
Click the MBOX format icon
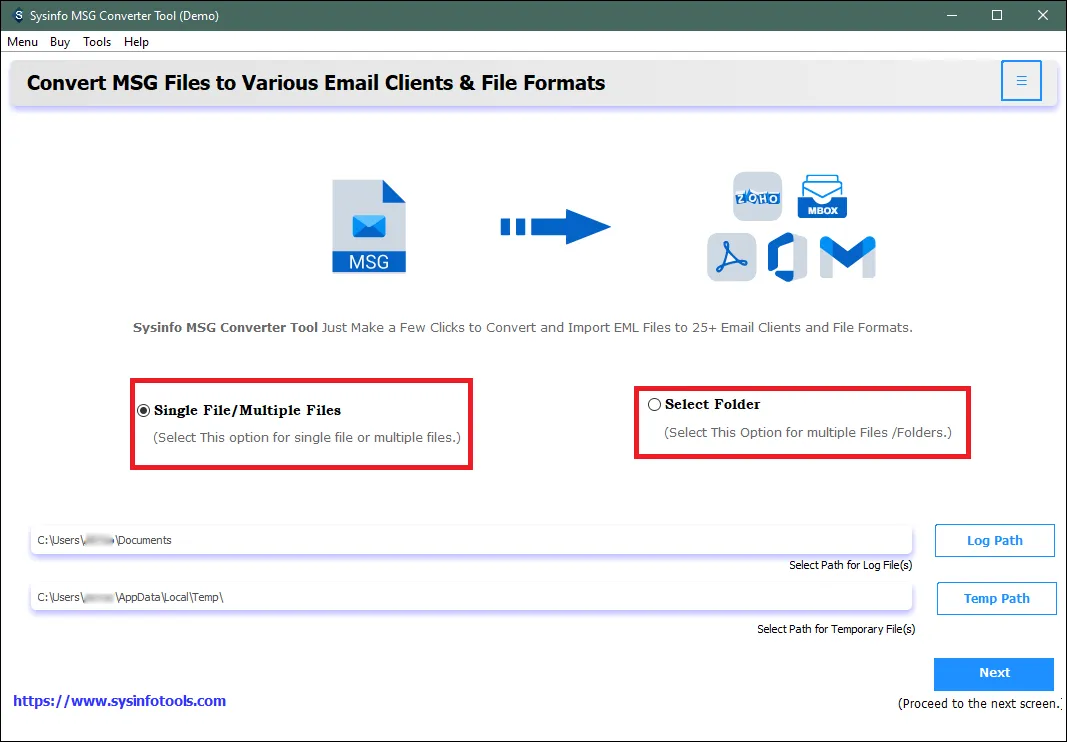point(822,196)
